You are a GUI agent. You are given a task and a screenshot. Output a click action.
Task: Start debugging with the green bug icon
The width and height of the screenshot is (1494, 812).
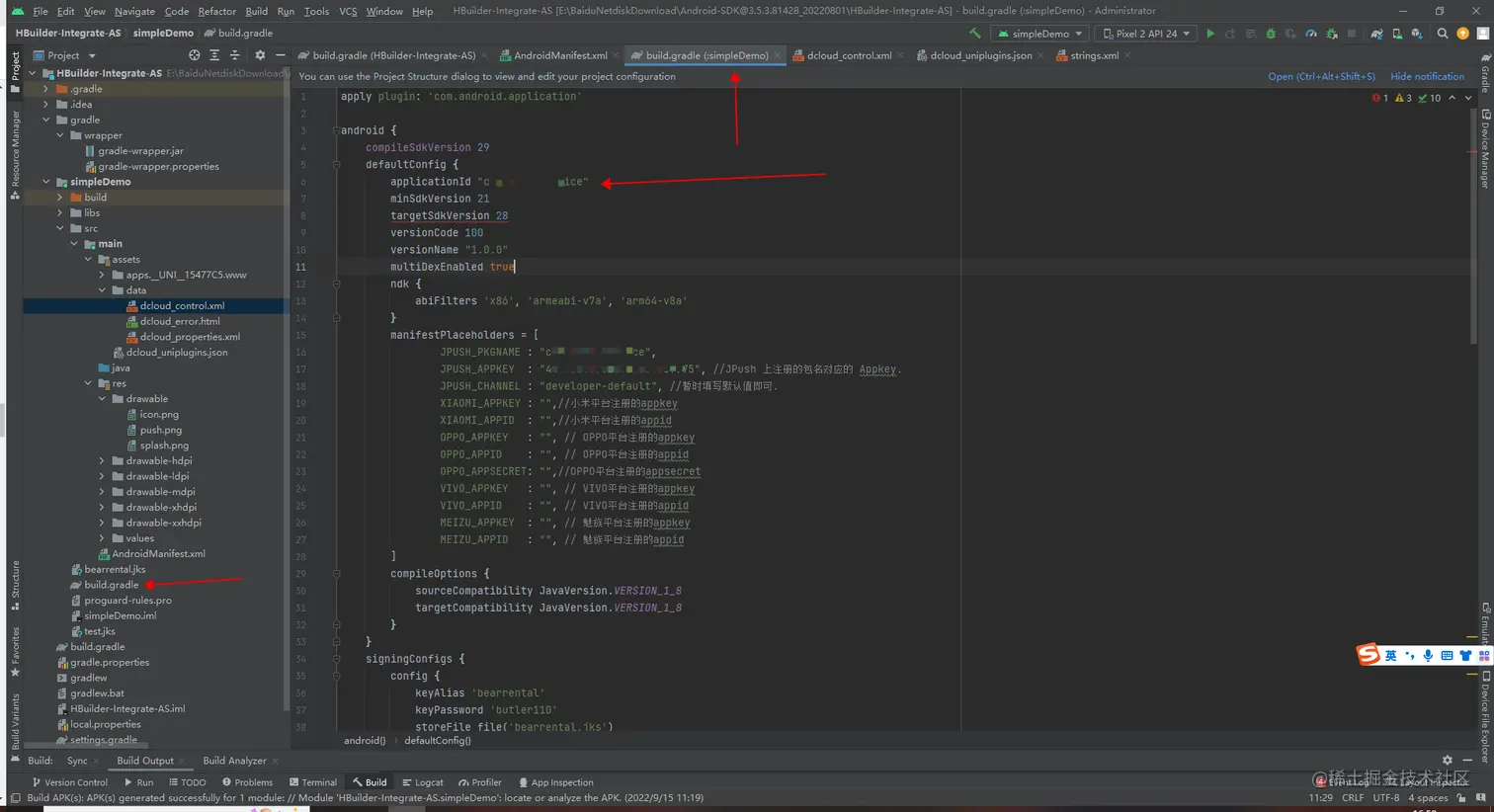point(1271,34)
